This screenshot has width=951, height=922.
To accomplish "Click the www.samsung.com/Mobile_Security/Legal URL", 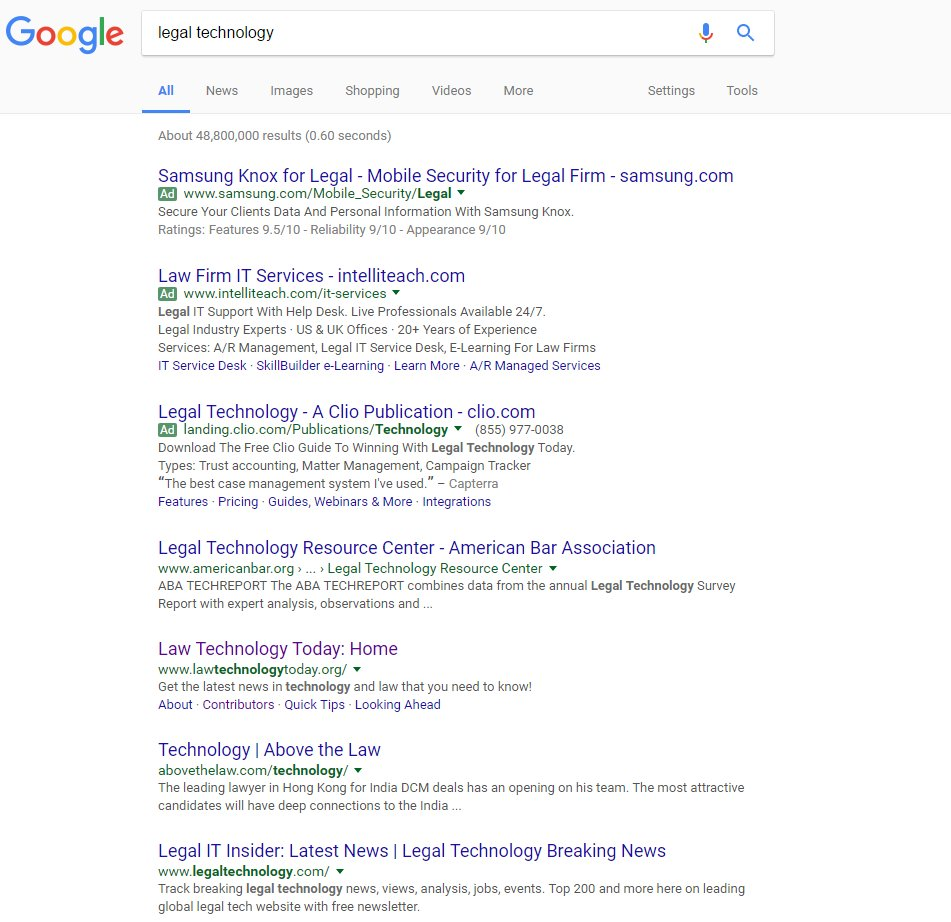I will coord(317,193).
